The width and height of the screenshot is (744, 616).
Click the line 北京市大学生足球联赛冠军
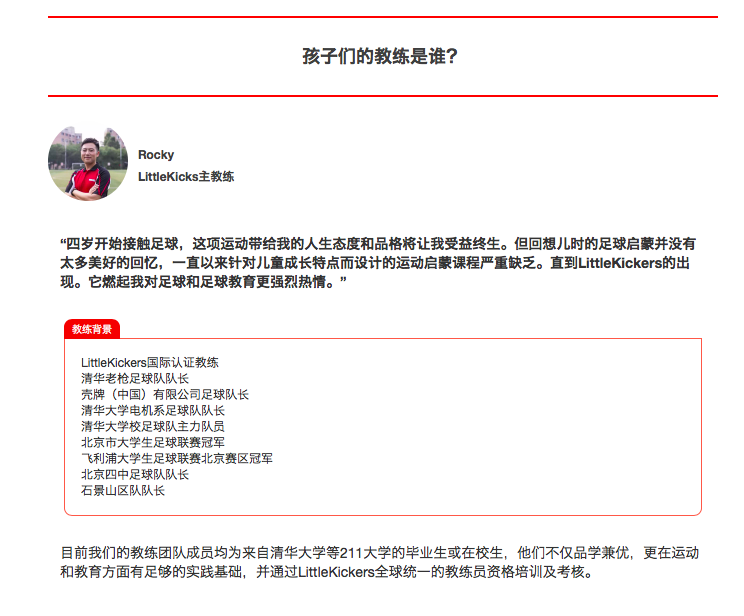click(152, 442)
